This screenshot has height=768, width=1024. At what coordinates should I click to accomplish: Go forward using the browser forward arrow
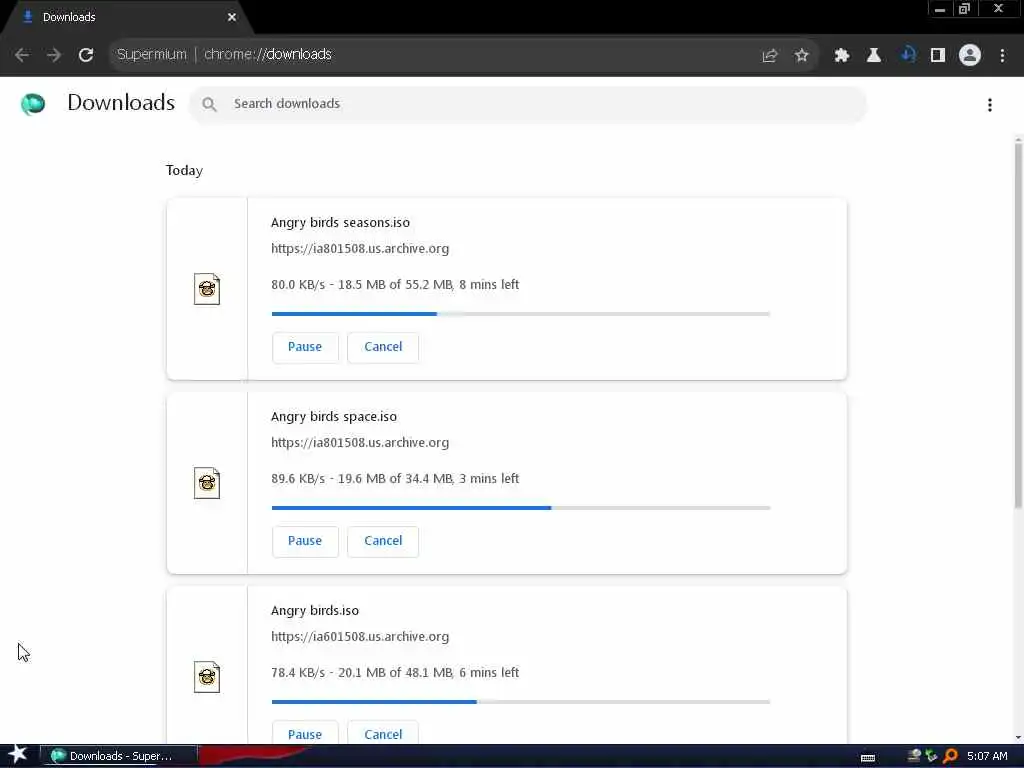(x=54, y=55)
